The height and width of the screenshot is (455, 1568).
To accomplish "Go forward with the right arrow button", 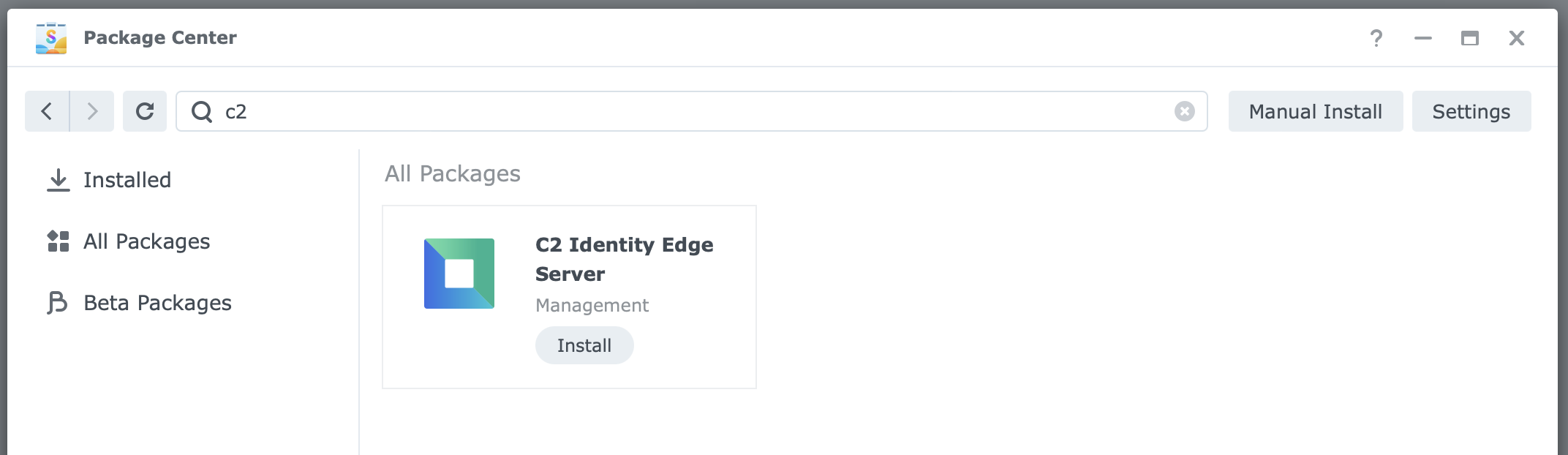I will tap(92, 111).
